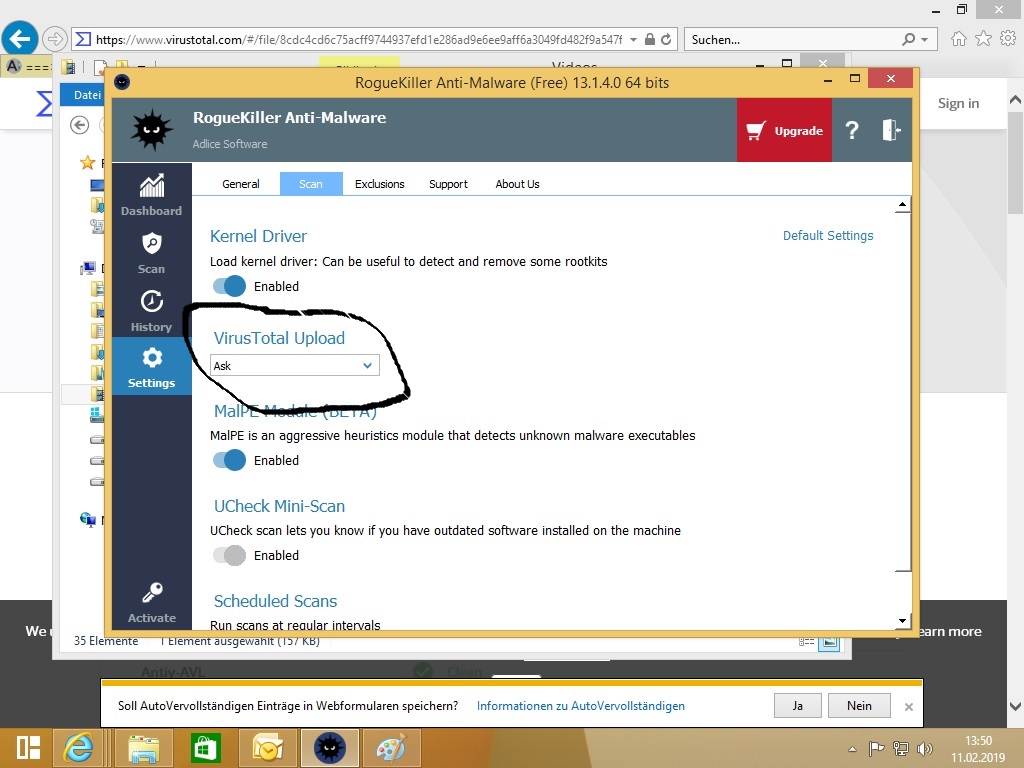Open the address bar dropdown arrow
Viewport: 1024px width, 768px height.
(x=633, y=39)
